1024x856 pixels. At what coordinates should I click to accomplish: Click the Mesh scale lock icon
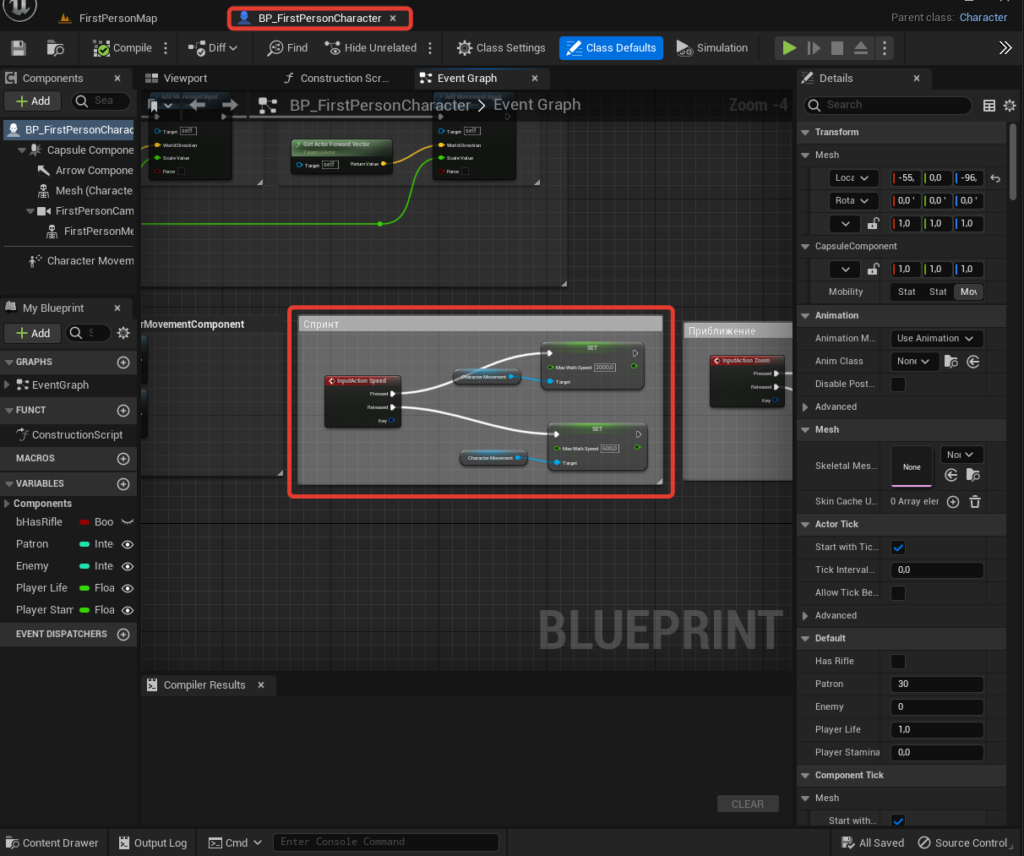pos(873,224)
